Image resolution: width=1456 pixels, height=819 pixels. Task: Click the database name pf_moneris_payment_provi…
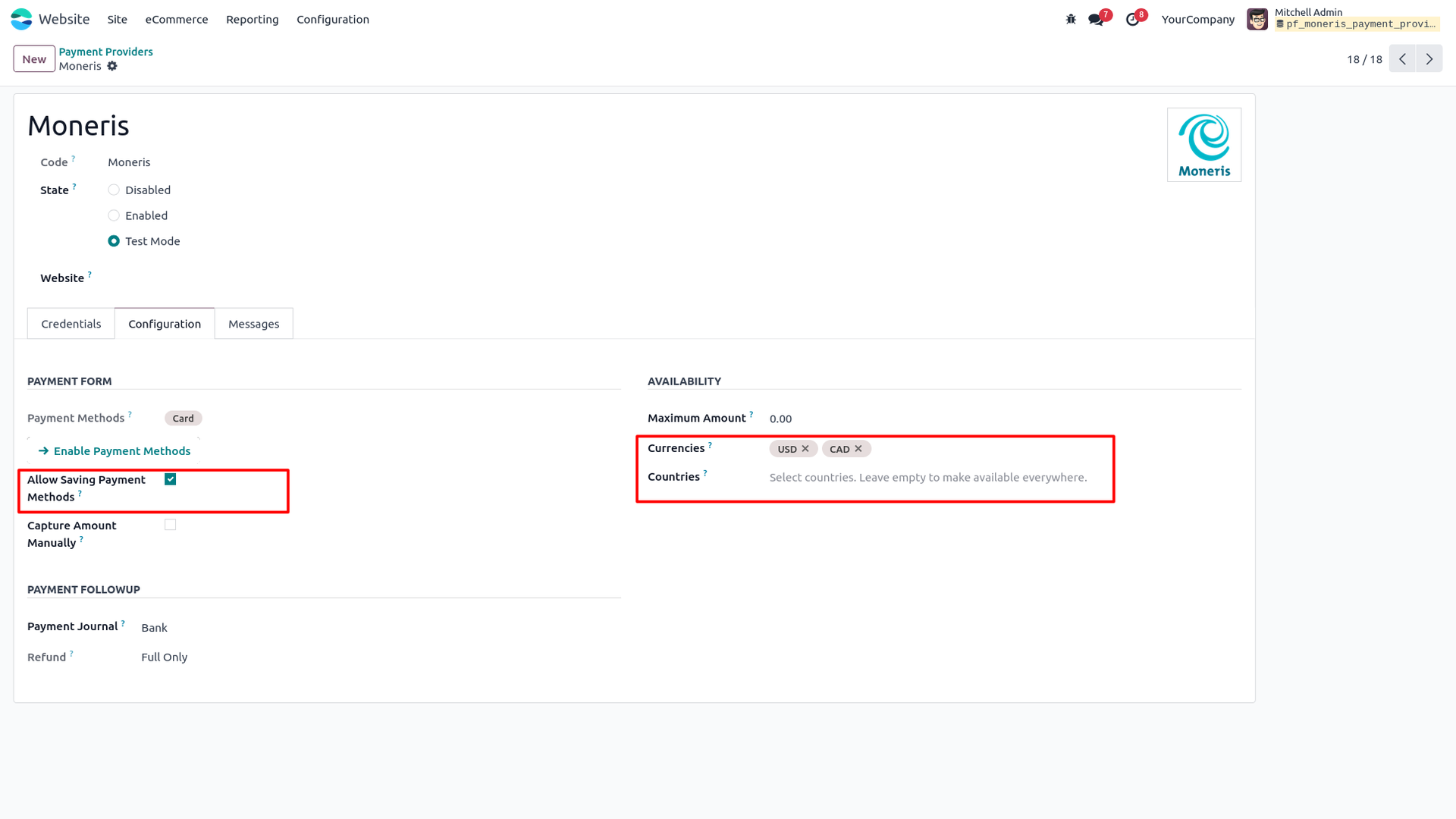click(1357, 24)
